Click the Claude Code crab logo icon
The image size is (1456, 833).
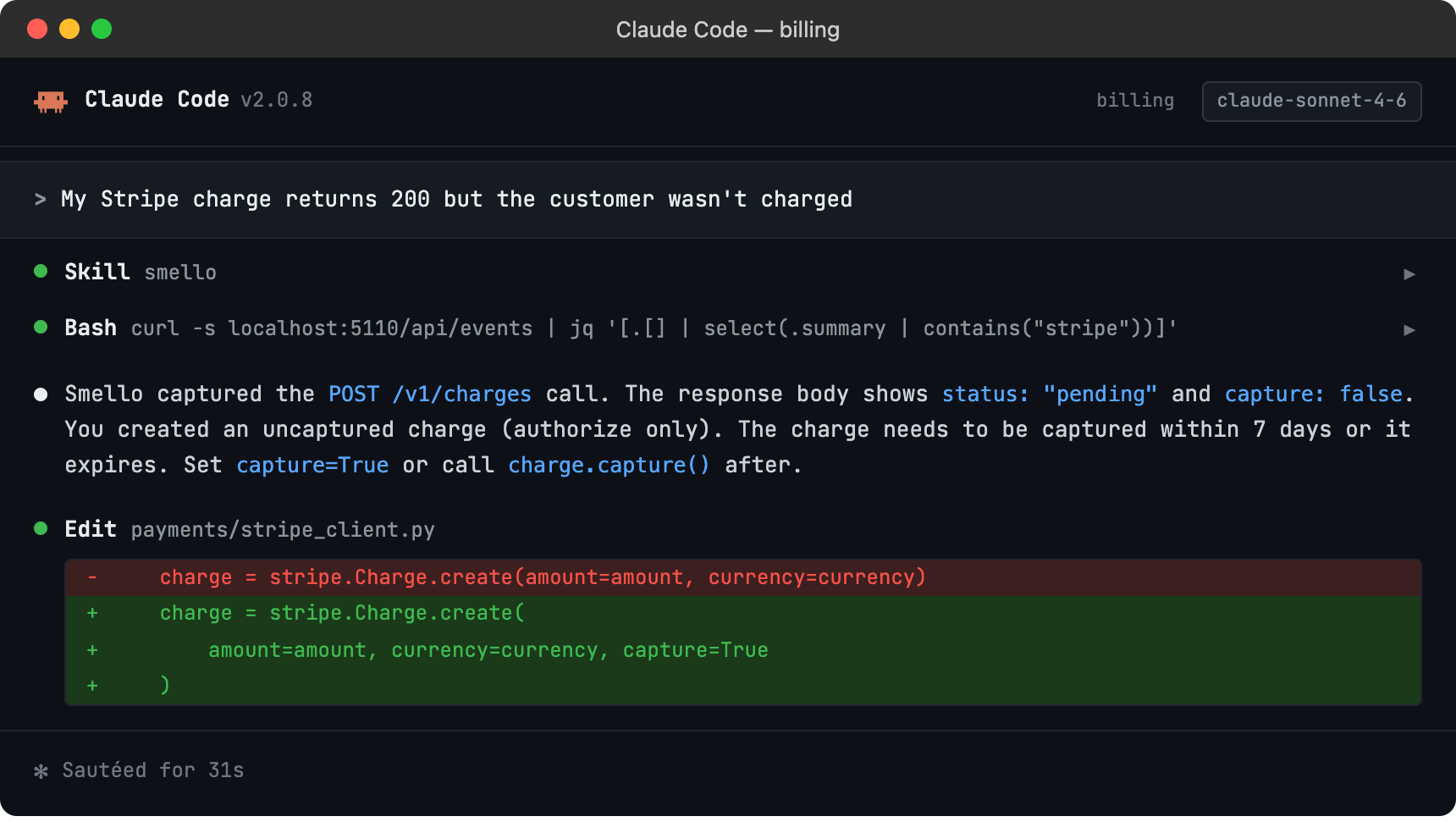coord(51,102)
